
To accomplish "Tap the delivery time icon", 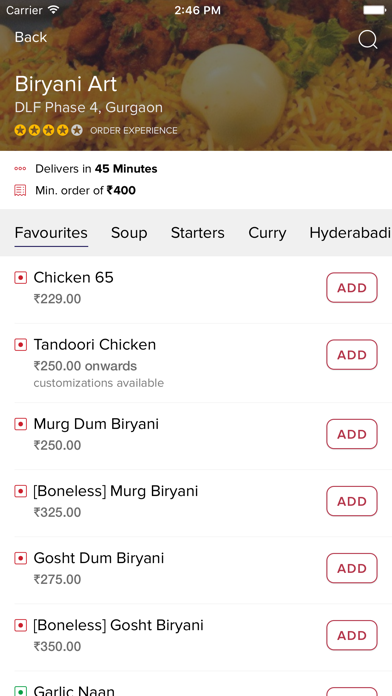I will point(20,169).
